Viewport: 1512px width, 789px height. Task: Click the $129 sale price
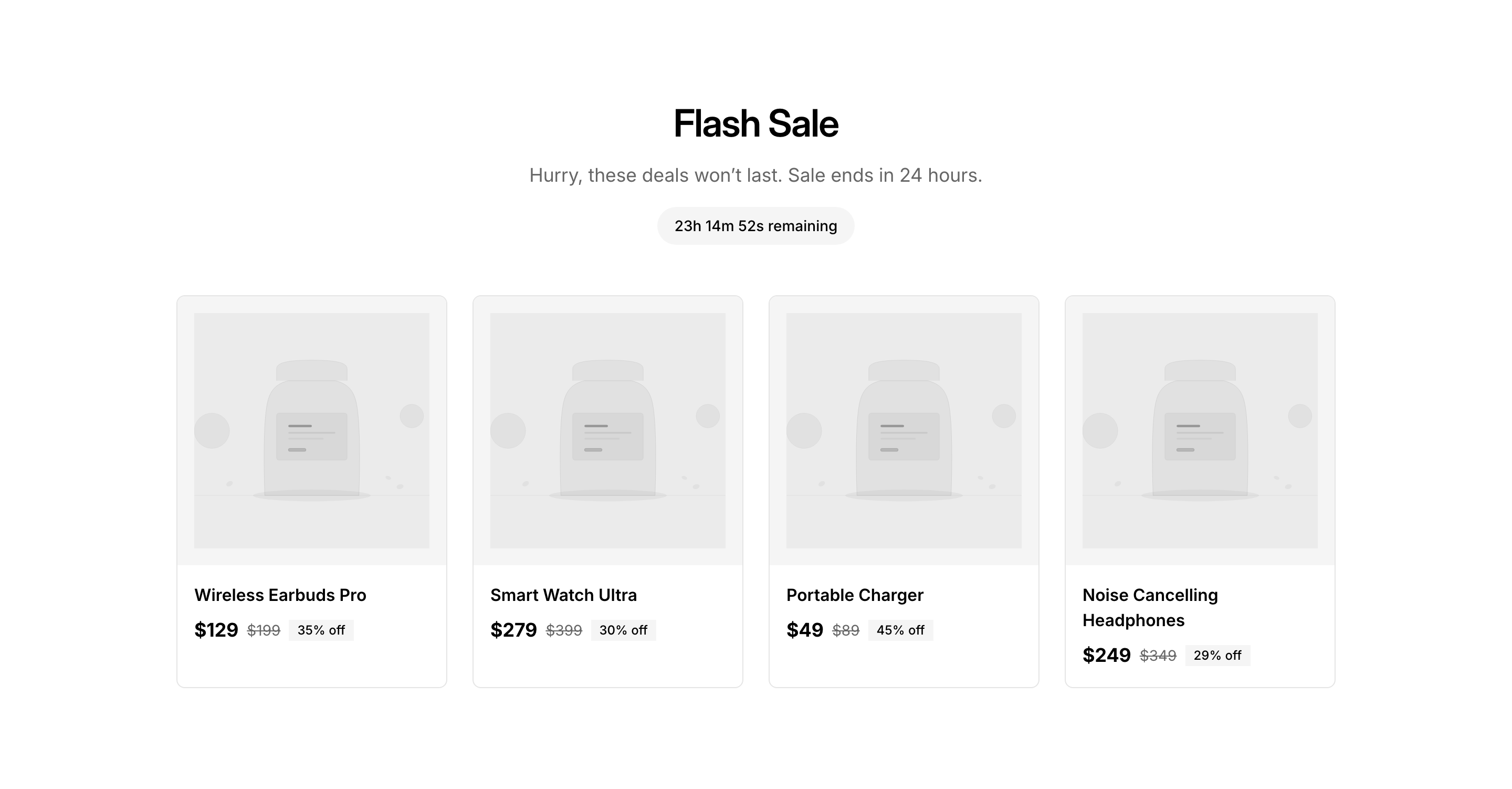(x=216, y=630)
